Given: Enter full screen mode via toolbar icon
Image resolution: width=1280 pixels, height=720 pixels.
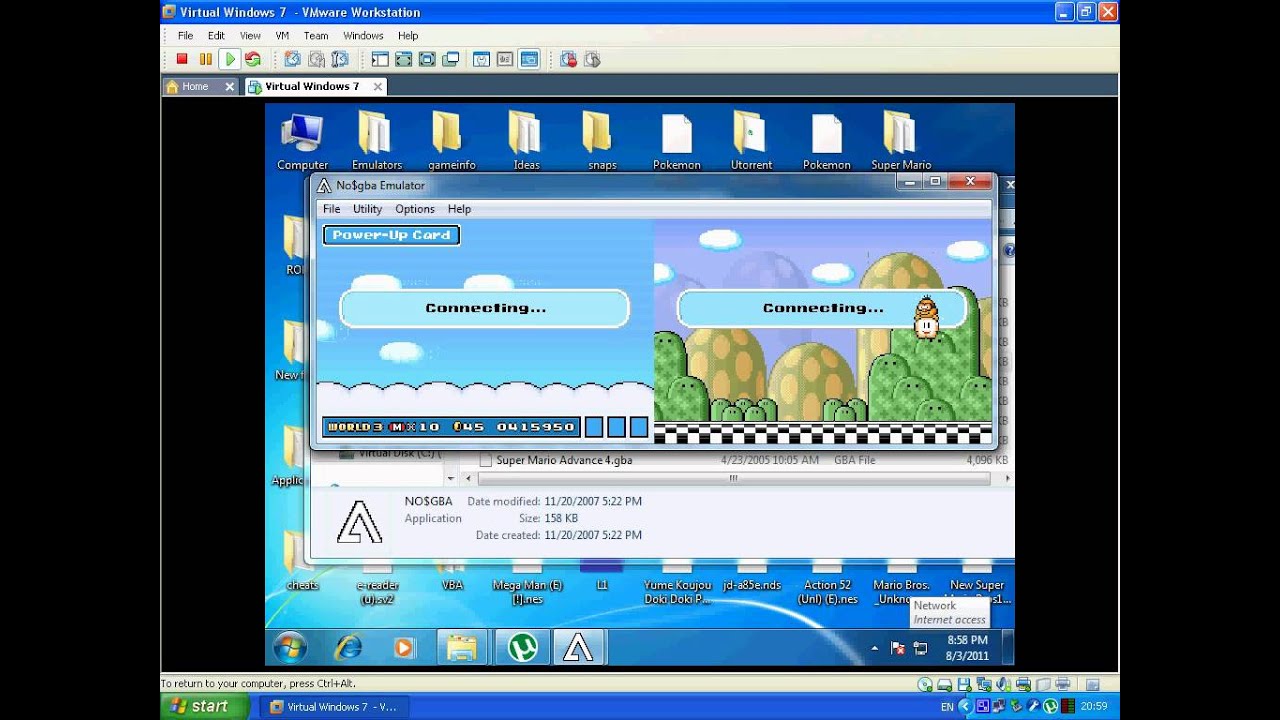Looking at the screenshot, I should coord(427,60).
